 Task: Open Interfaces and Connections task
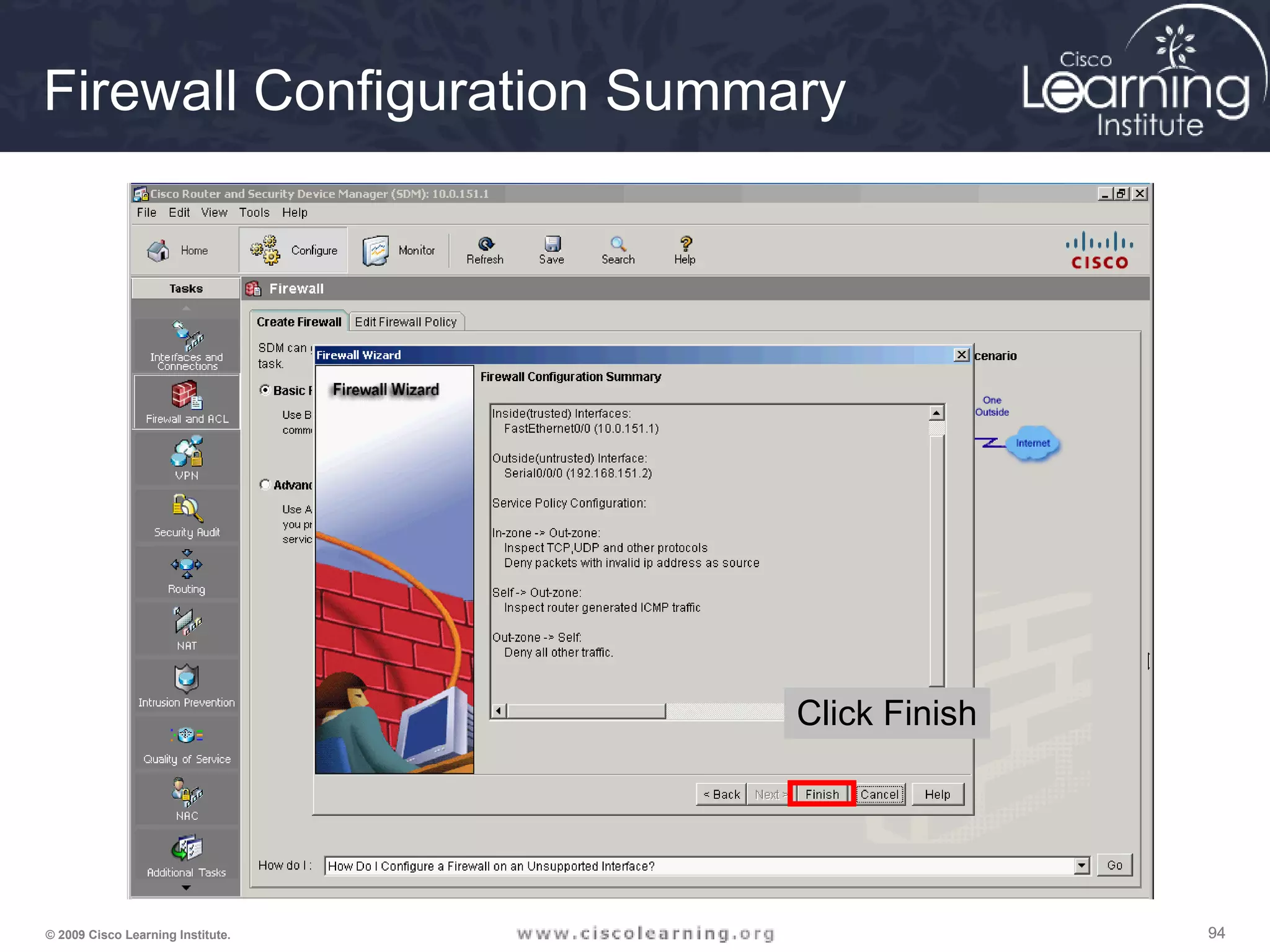(x=187, y=346)
